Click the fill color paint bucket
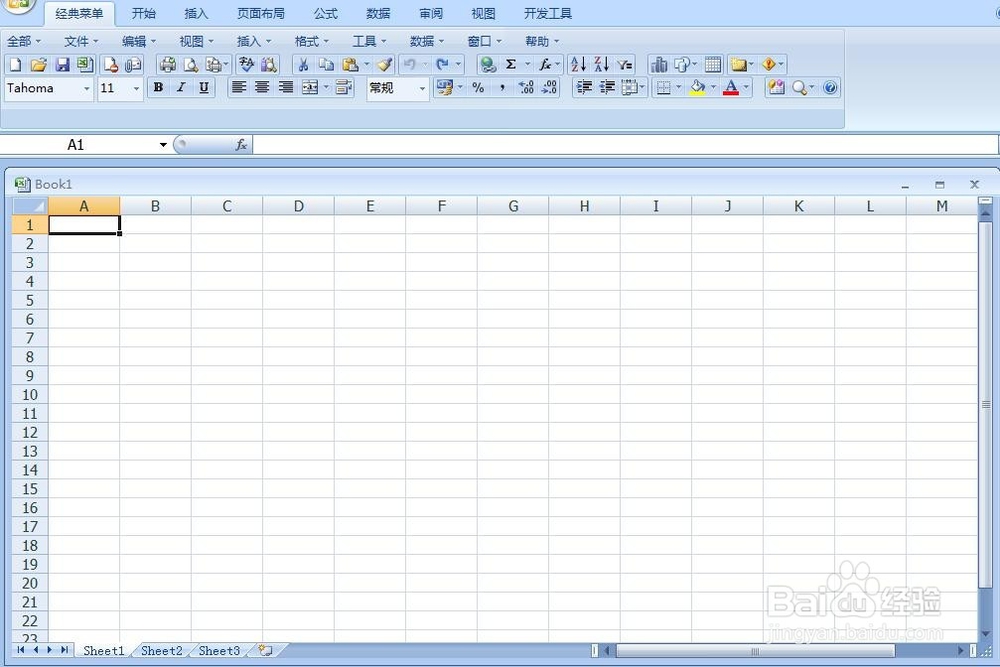 697,88
